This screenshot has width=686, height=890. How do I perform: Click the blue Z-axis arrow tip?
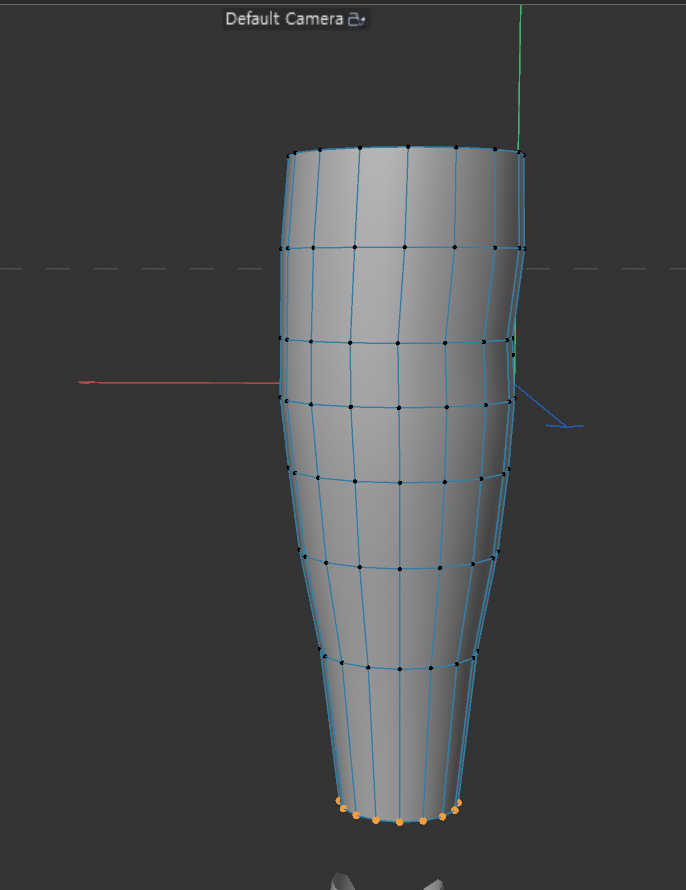pyautogui.click(x=565, y=427)
